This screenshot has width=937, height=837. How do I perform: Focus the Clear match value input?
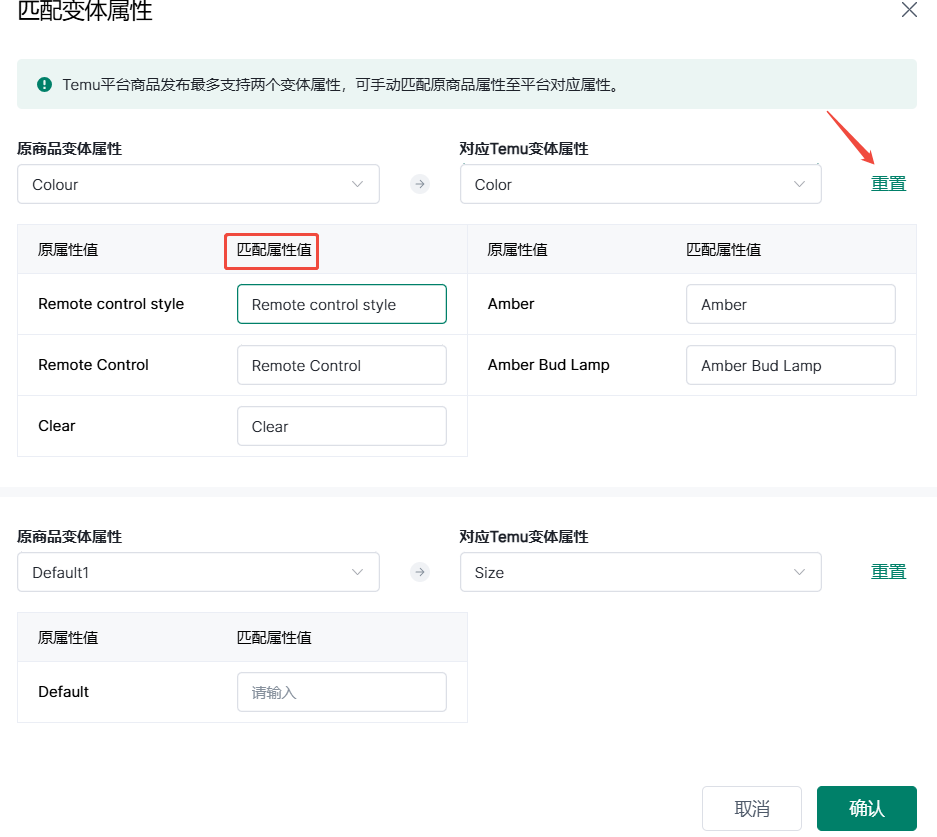click(342, 426)
